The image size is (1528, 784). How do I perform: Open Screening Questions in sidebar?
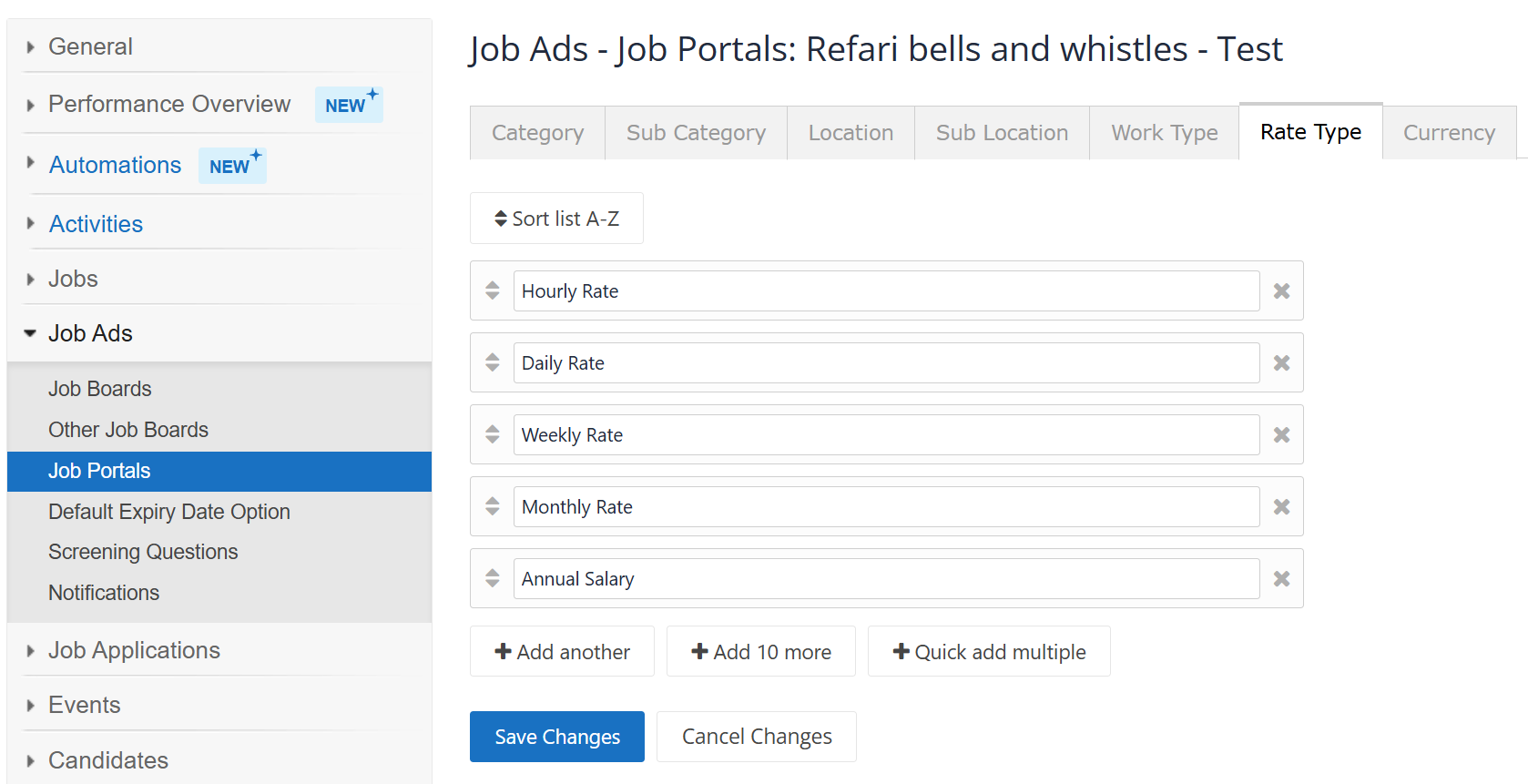(143, 552)
